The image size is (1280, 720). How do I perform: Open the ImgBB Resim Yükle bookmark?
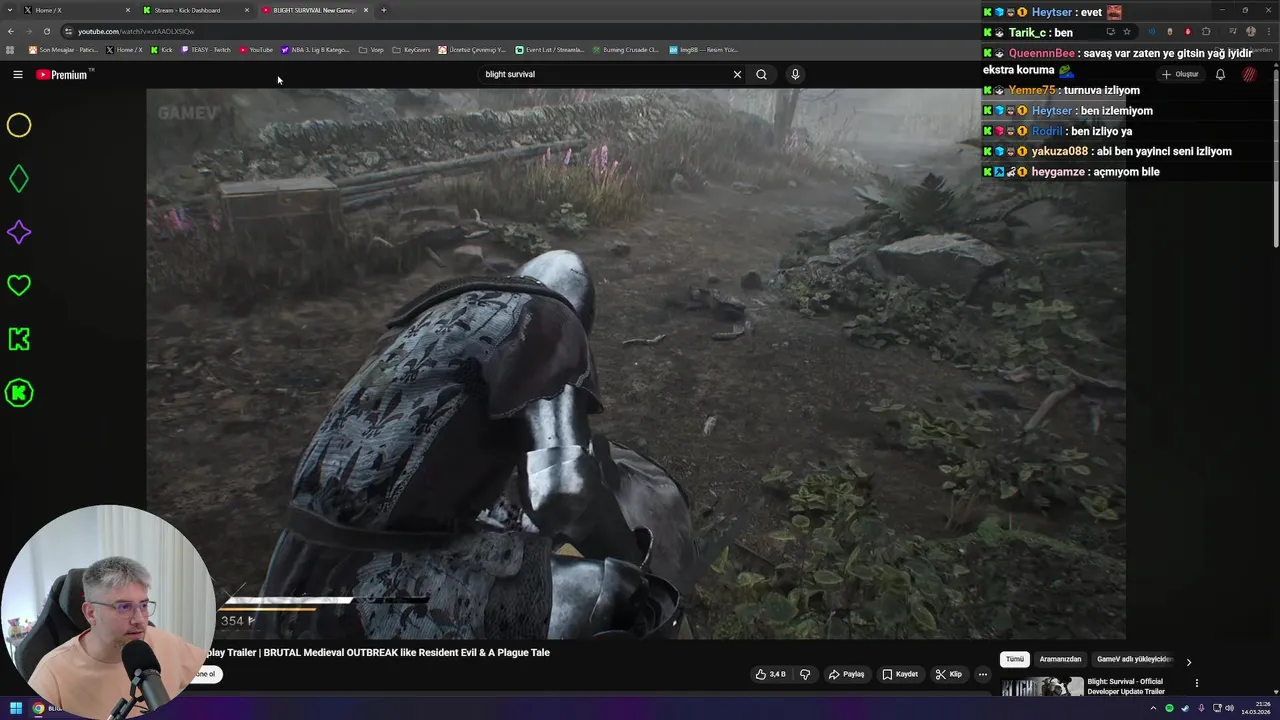pyautogui.click(x=704, y=49)
